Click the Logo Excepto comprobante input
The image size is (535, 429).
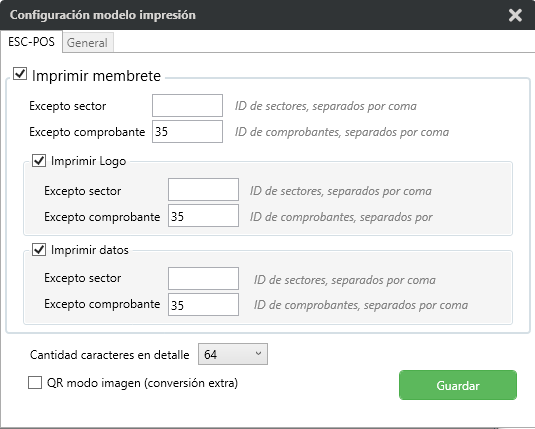coord(203,215)
